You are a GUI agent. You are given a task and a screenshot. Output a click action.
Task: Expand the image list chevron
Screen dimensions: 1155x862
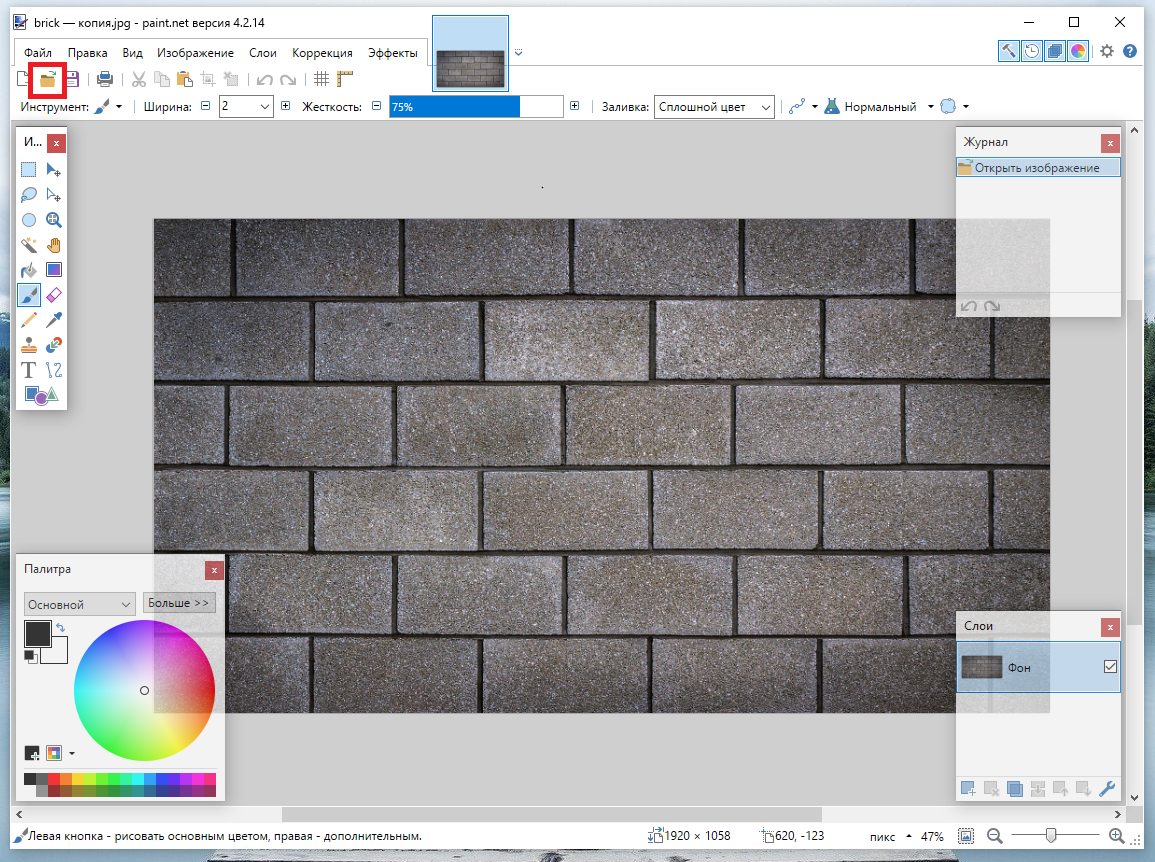click(519, 52)
